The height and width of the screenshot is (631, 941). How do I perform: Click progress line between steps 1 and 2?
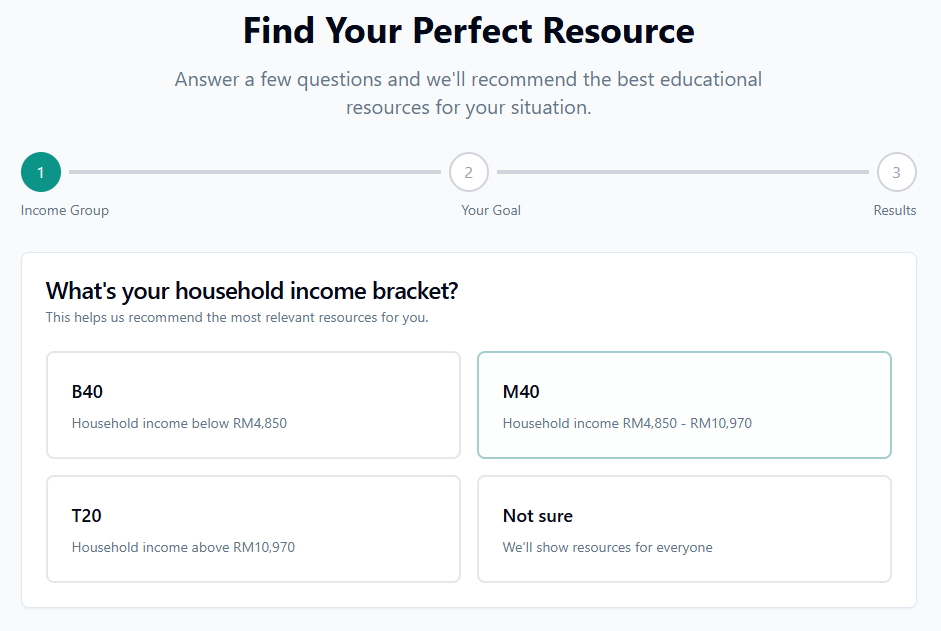pos(255,172)
